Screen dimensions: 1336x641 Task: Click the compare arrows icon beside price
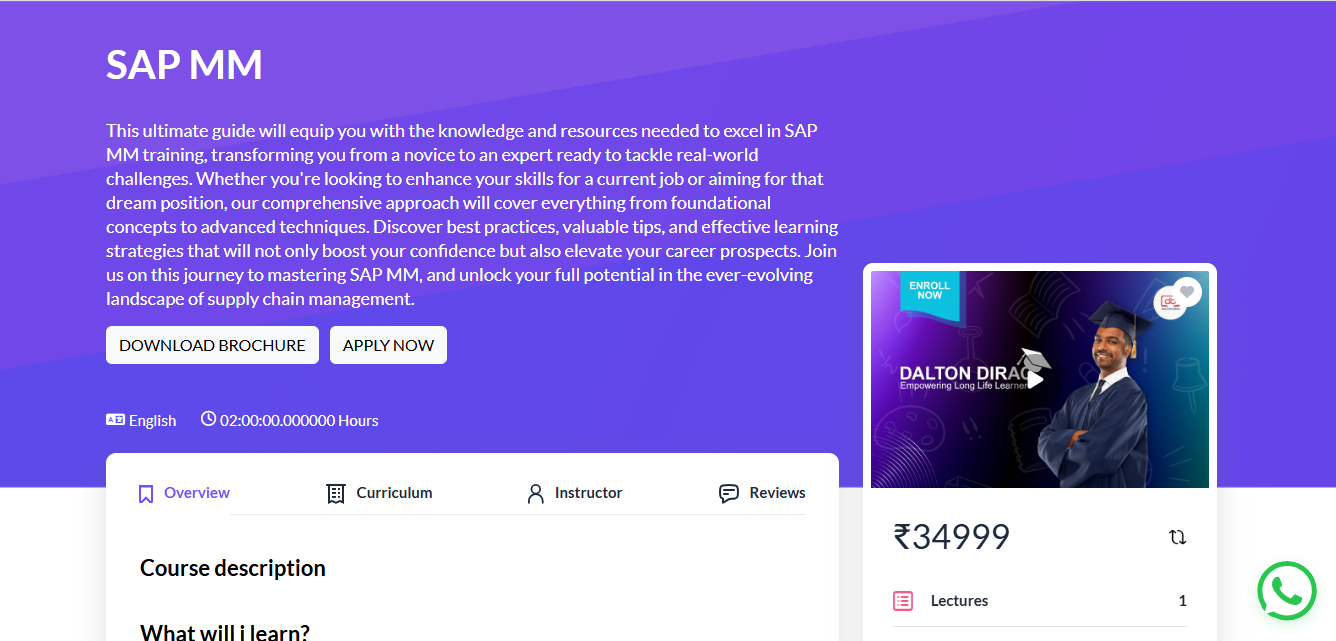pyautogui.click(x=1177, y=537)
